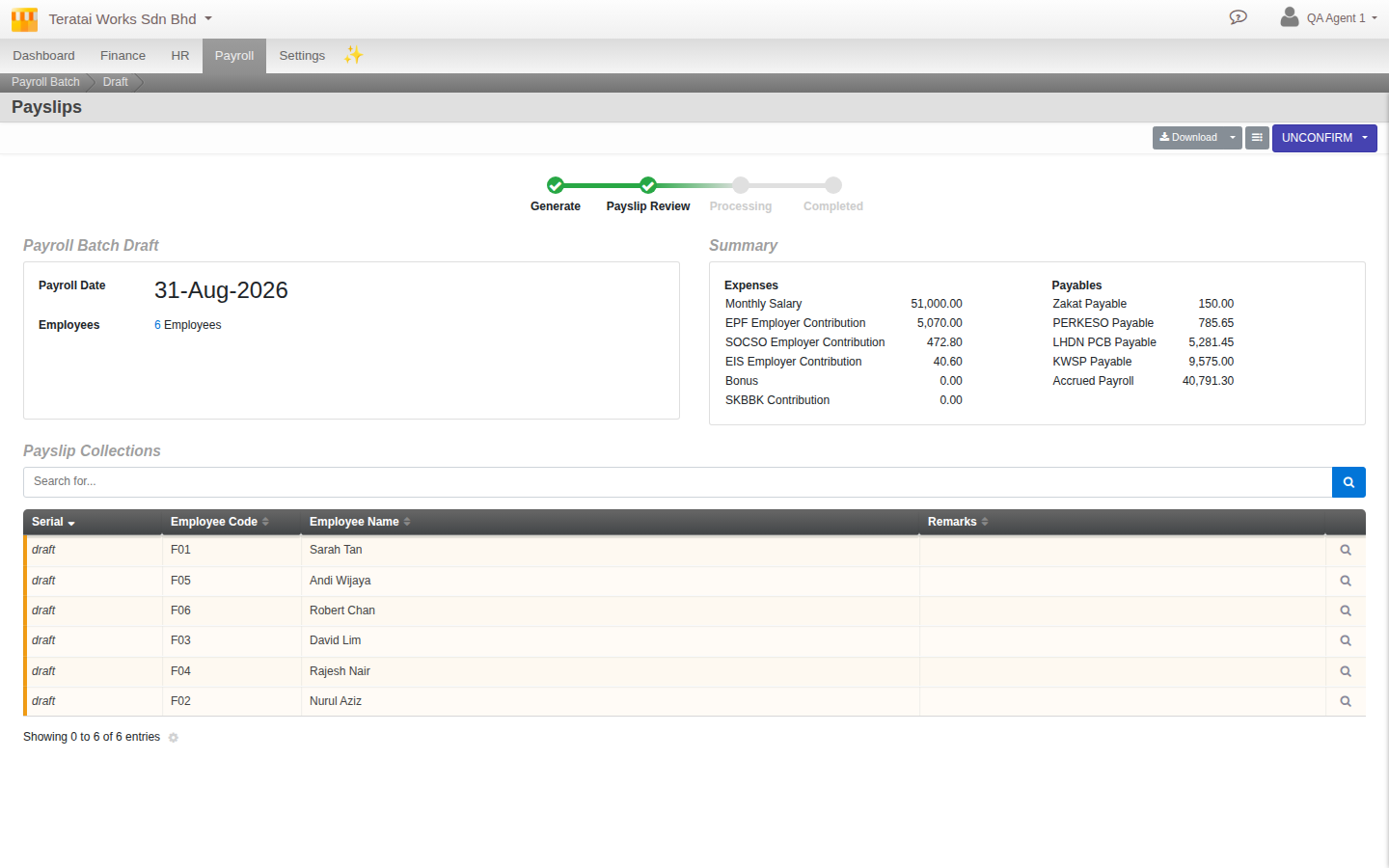Go to Payroll Batch breadcrumb

(x=45, y=82)
